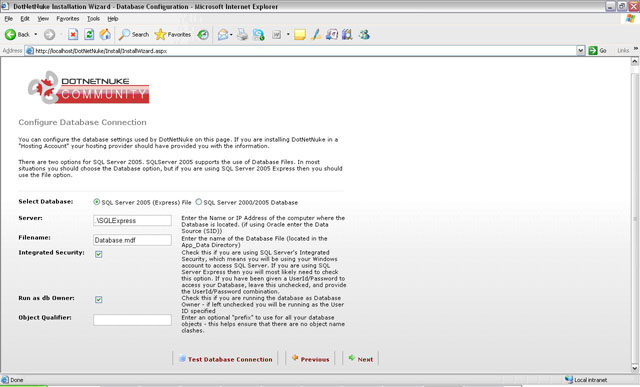Image resolution: width=640 pixels, height=387 pixels.
Task: Open the Edit menu
Action: coord(25,19)
